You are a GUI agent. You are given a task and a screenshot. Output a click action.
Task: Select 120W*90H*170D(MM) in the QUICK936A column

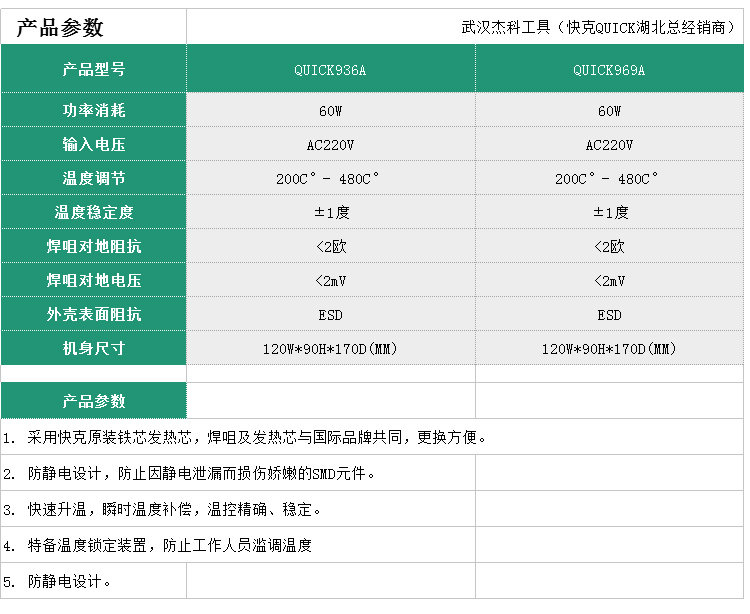(330, 349)
